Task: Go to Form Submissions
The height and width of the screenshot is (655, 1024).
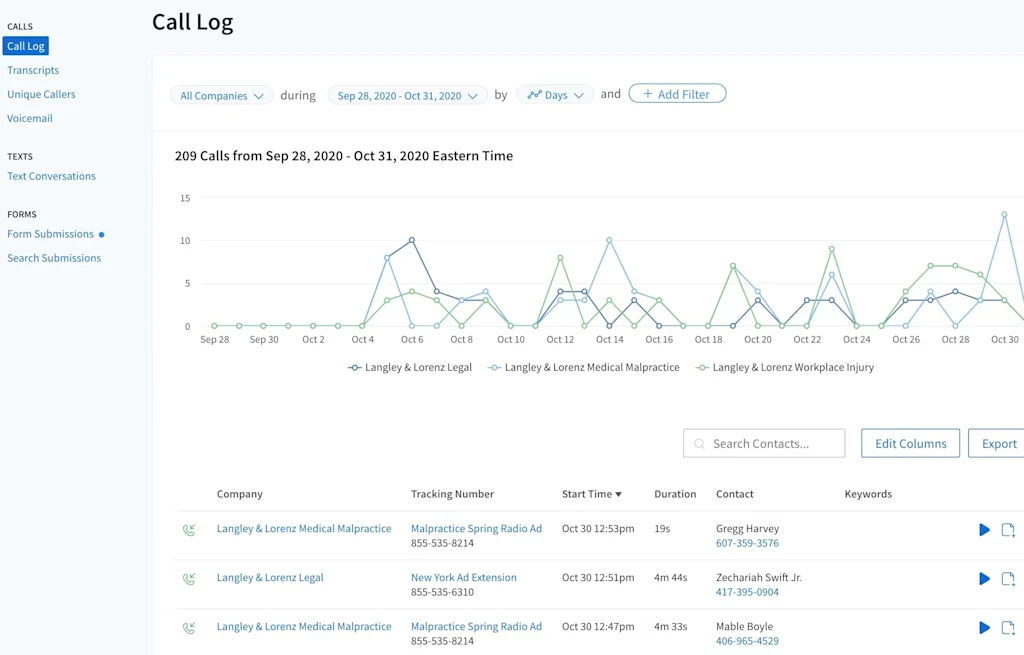Action: pyautogui.click(x=50, y=234)
